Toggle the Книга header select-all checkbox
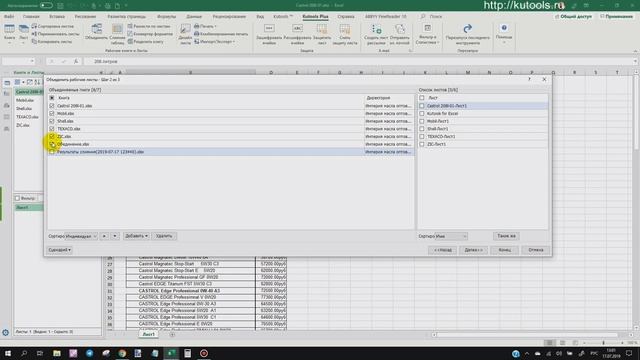Viewport: 640px width, 360px height. [x=52, y=98]
